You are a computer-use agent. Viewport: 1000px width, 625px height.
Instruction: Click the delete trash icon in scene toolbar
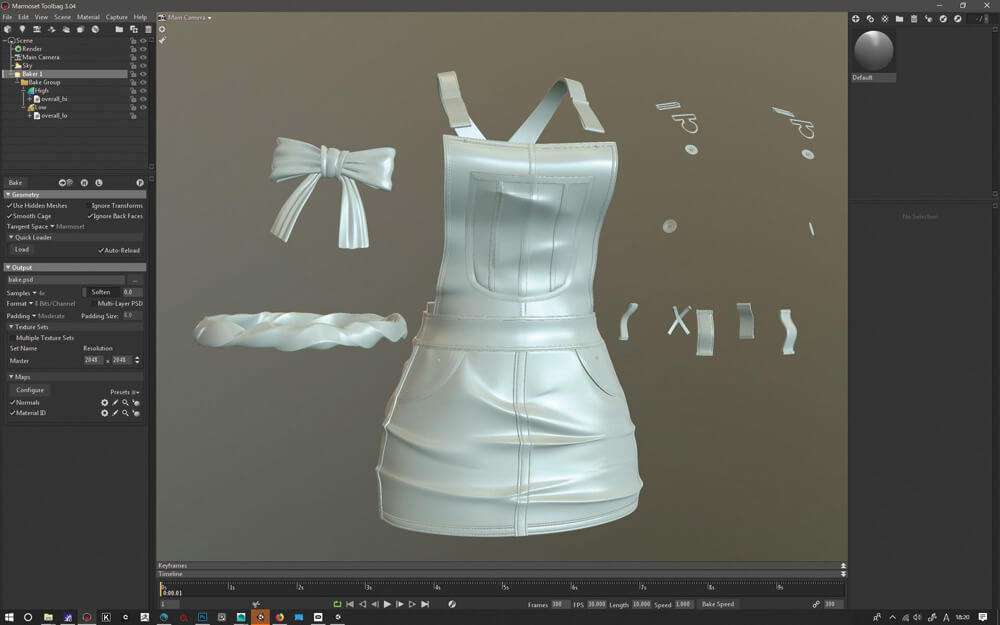pos(148,29)
